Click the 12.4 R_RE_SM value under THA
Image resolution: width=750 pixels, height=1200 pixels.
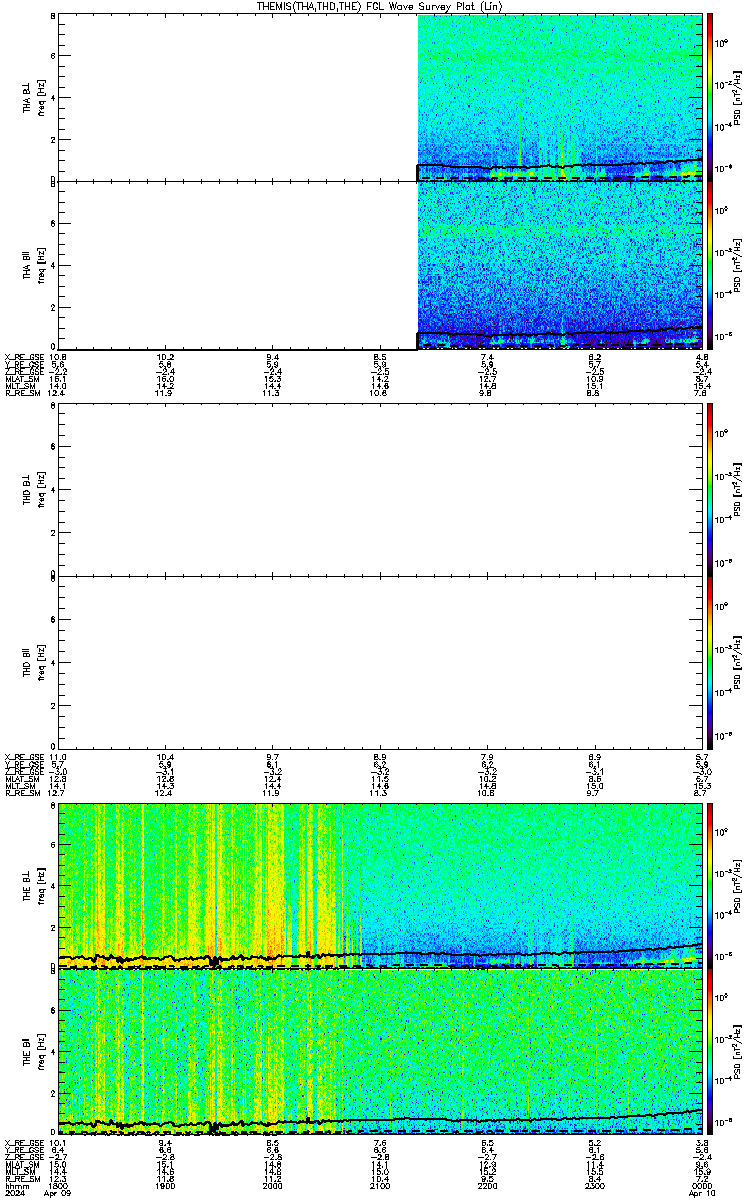(58, 393)
